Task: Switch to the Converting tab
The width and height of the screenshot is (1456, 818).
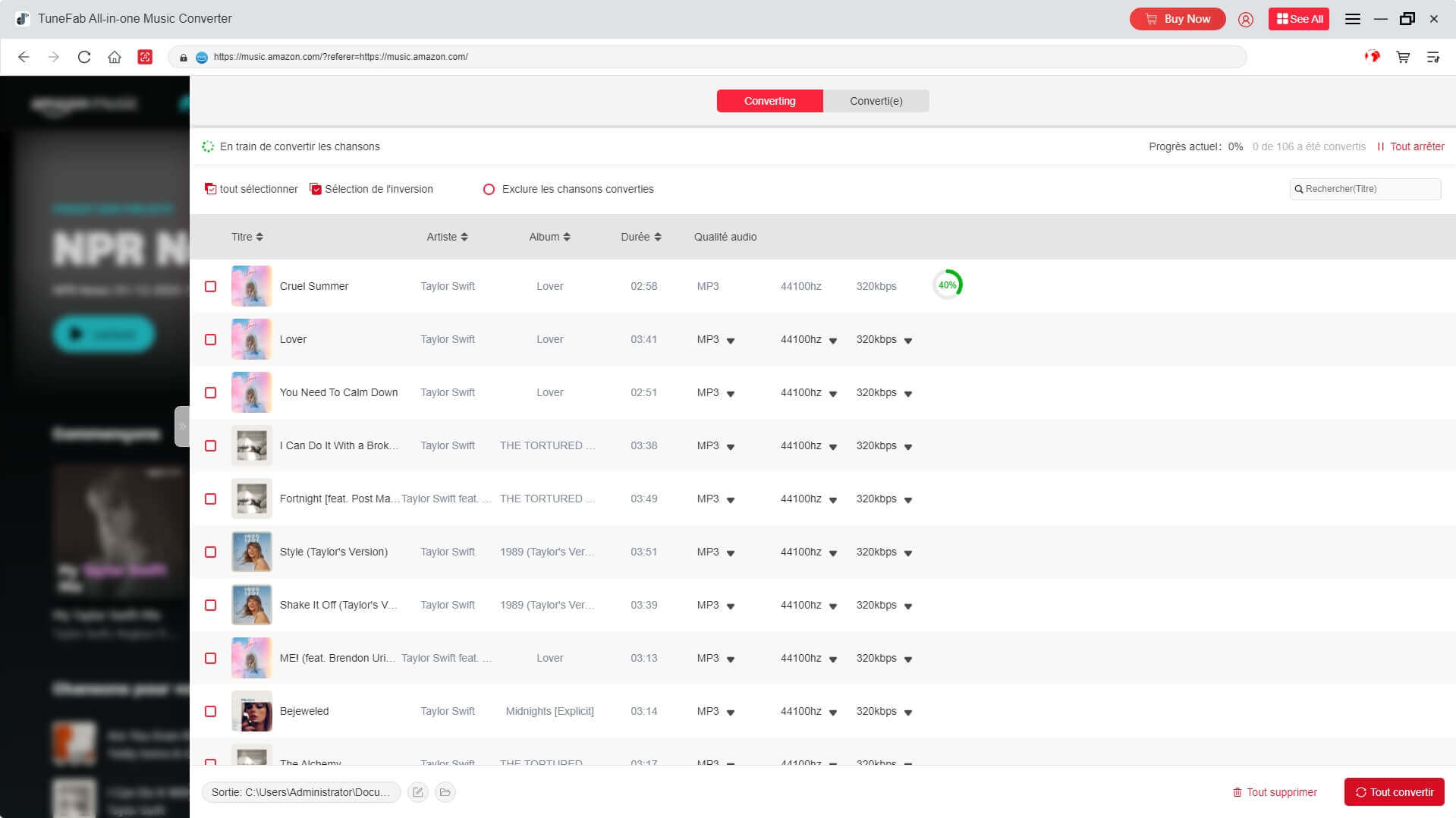Action: tap(769, 101)
